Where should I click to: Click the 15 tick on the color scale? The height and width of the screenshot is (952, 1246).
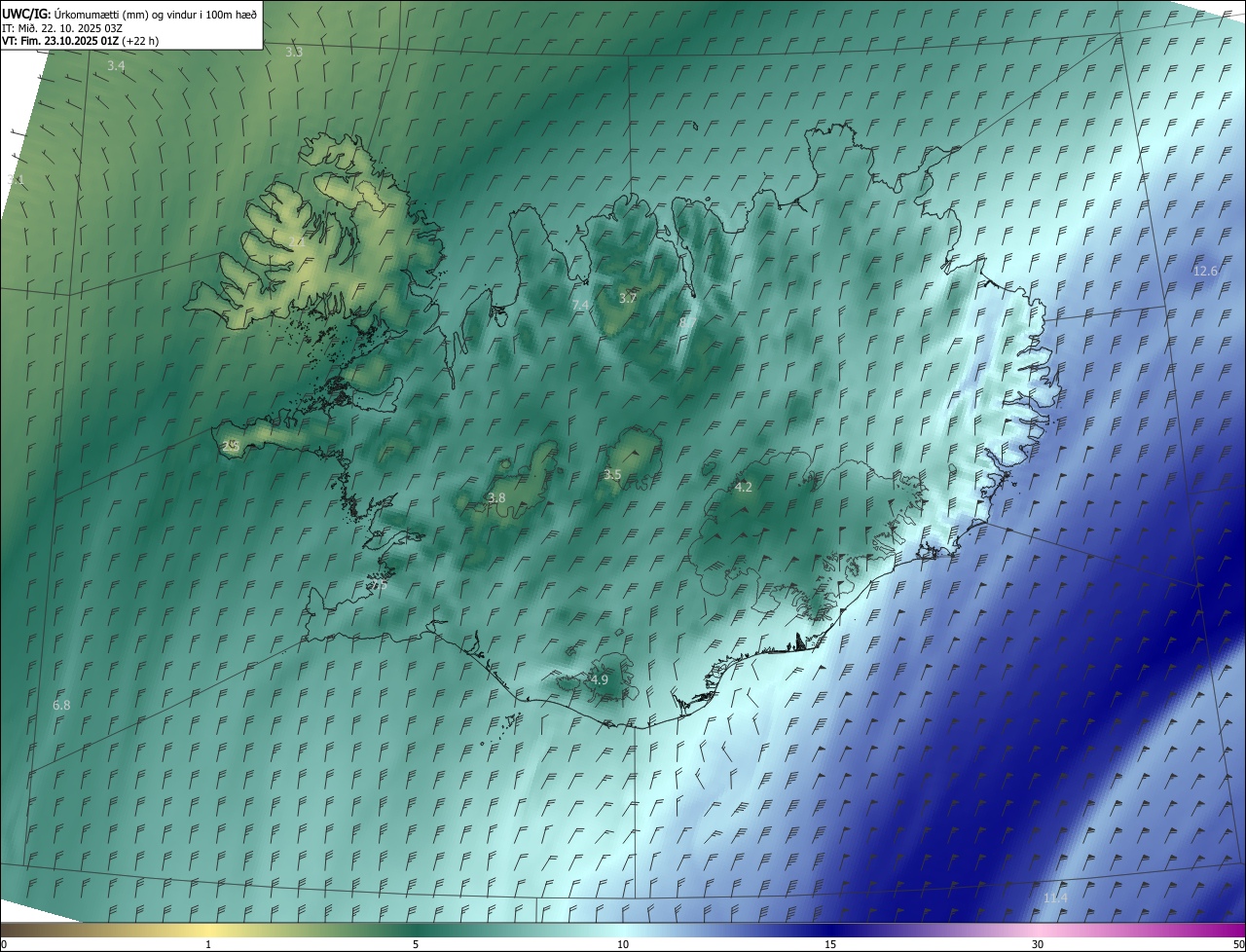830,944
